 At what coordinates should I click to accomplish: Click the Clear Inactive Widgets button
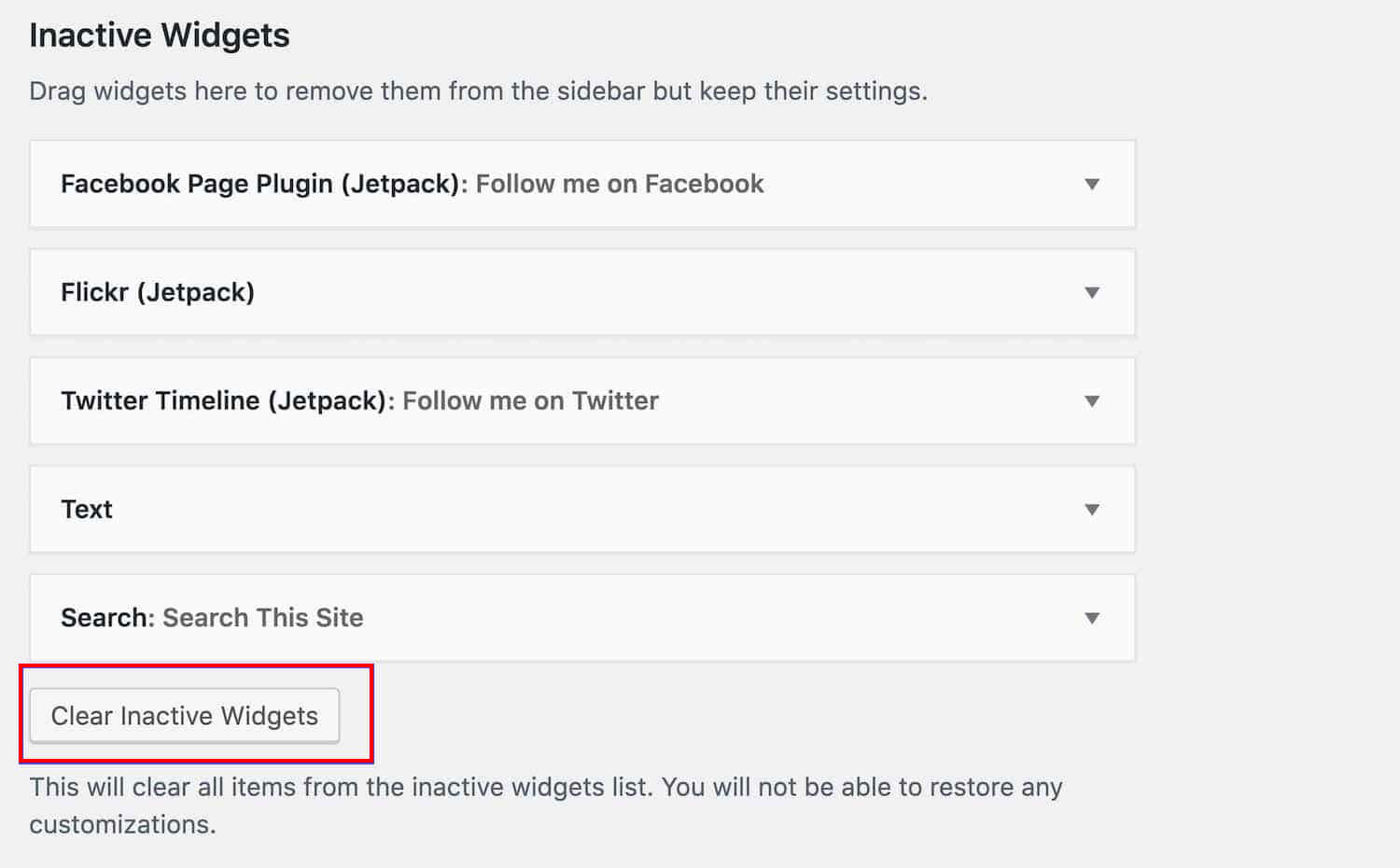tap(185, 716)
